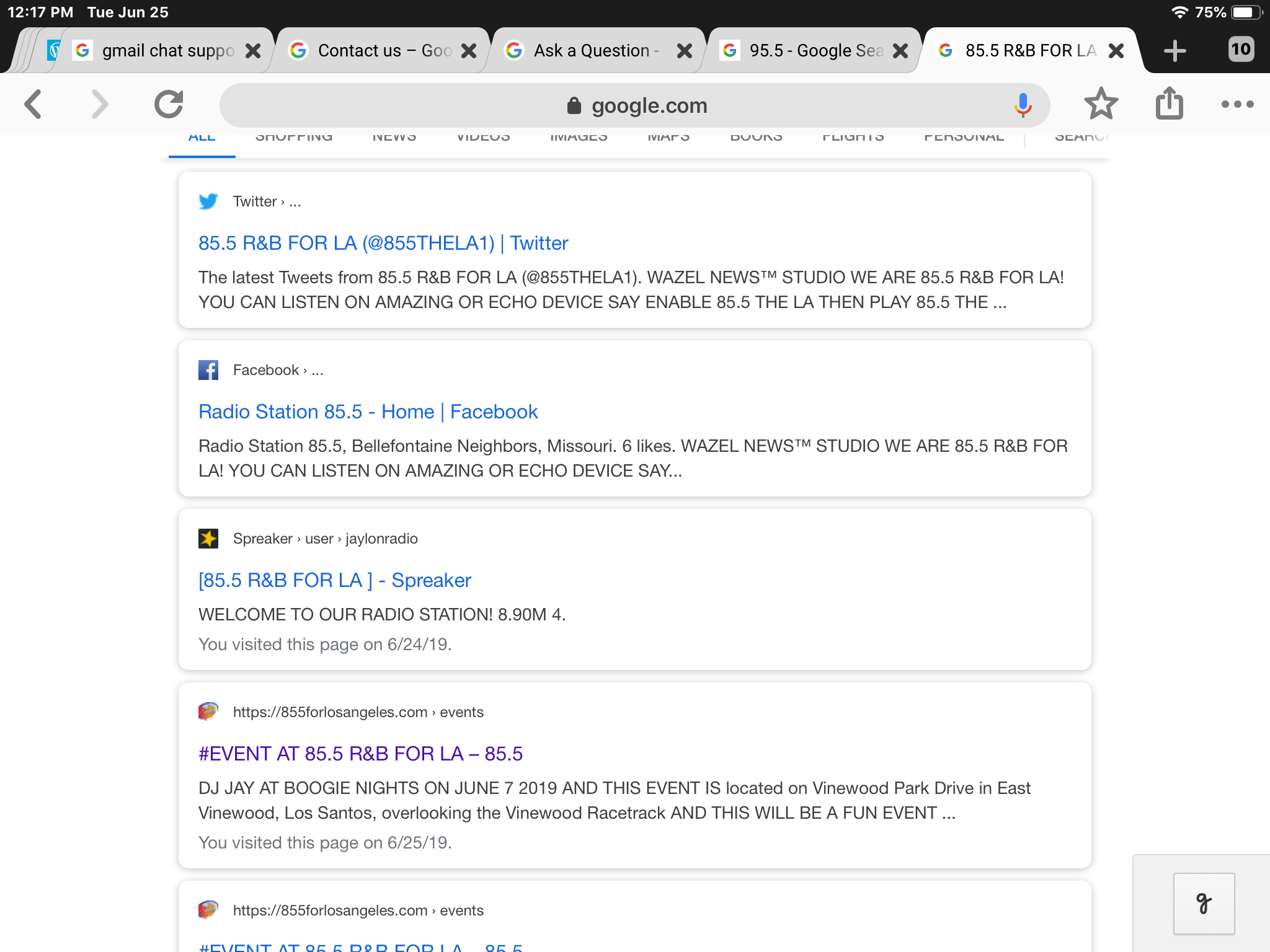This screenshot has width=1270, height=952.
Task: Select the VIDEOS search filter
Action: tap(483, 138)
